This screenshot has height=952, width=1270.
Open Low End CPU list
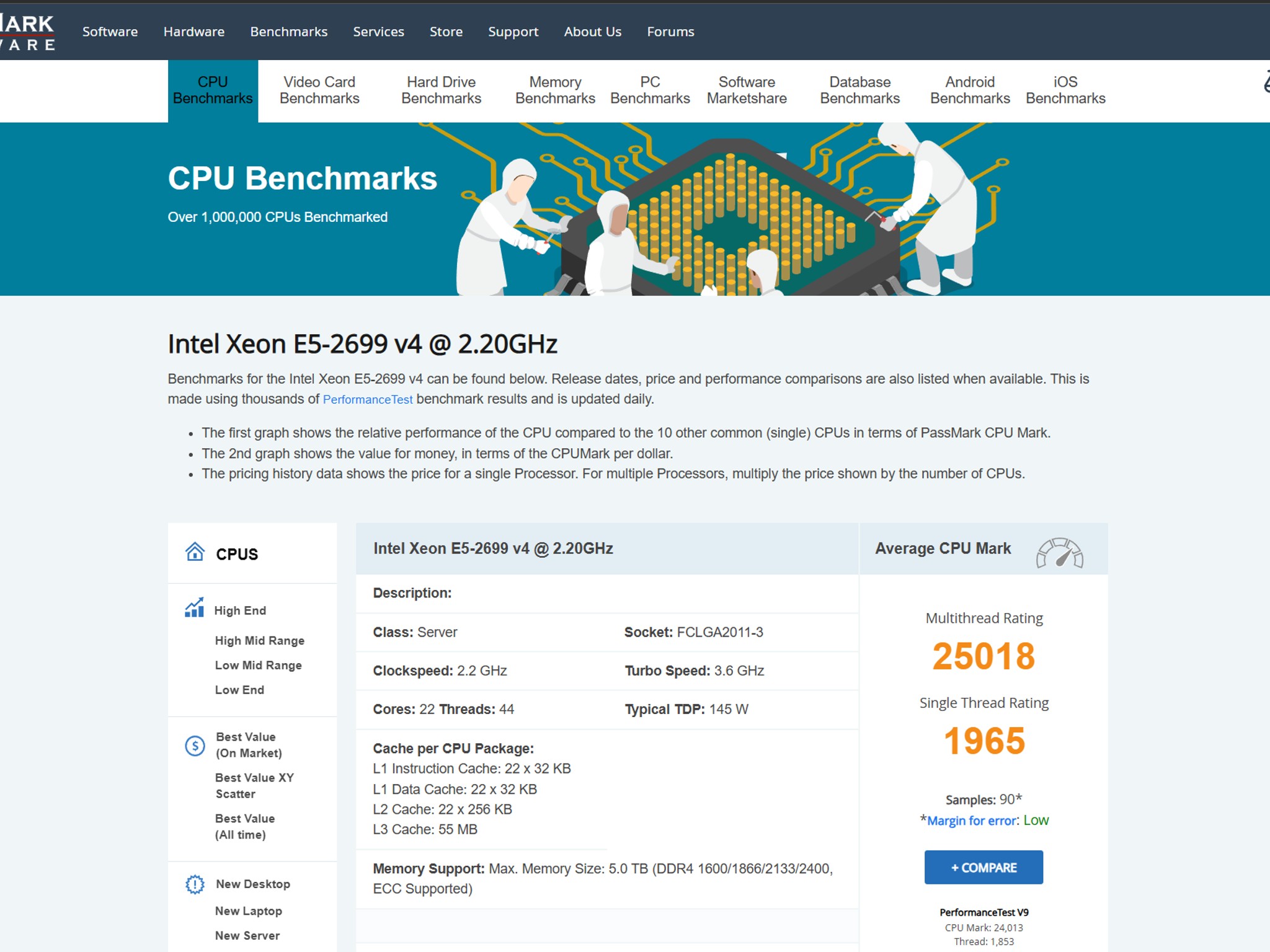pyautogui.click(x=239, y=690)
